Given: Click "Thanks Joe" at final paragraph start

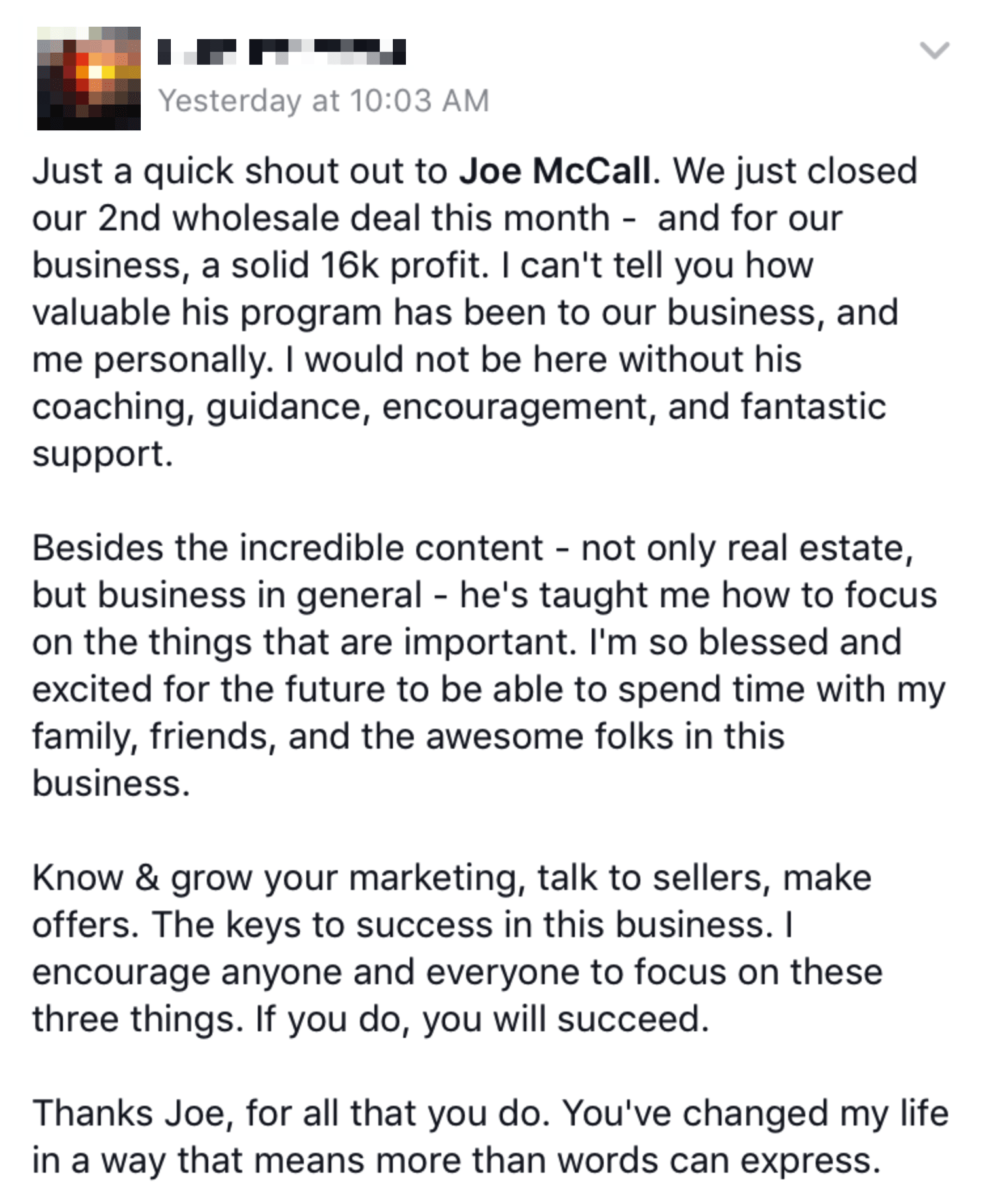Looking at the screenshot, I should (131, 1114).
